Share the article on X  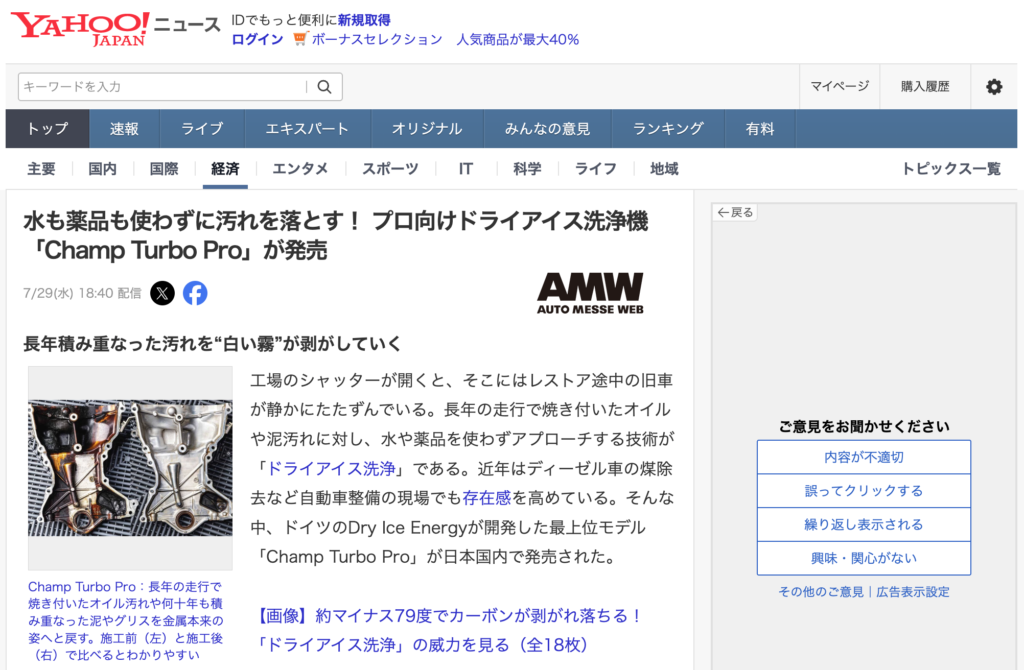[x=163, y=293]
